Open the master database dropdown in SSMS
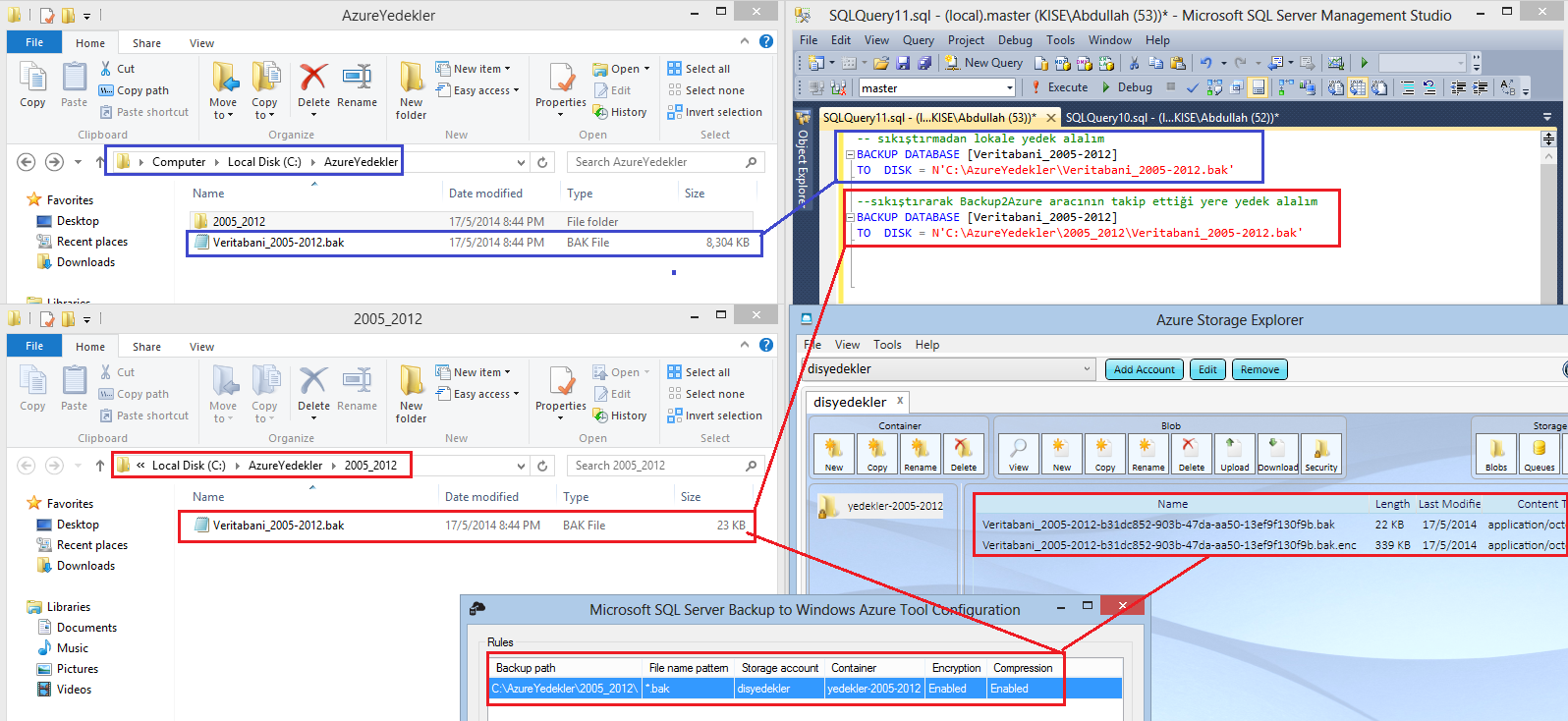 point(1009,88)
